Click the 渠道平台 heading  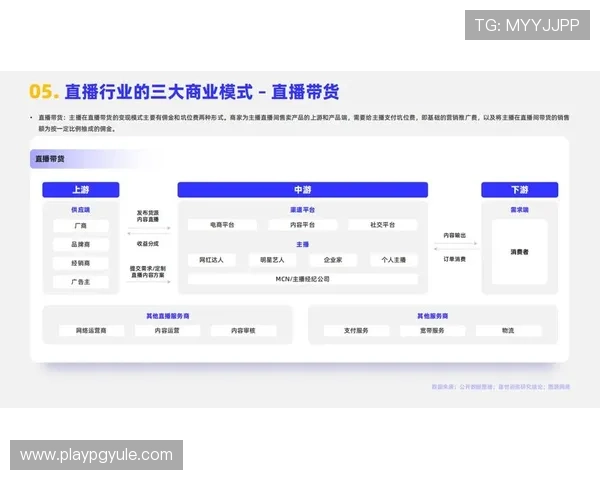click(302, 210)
